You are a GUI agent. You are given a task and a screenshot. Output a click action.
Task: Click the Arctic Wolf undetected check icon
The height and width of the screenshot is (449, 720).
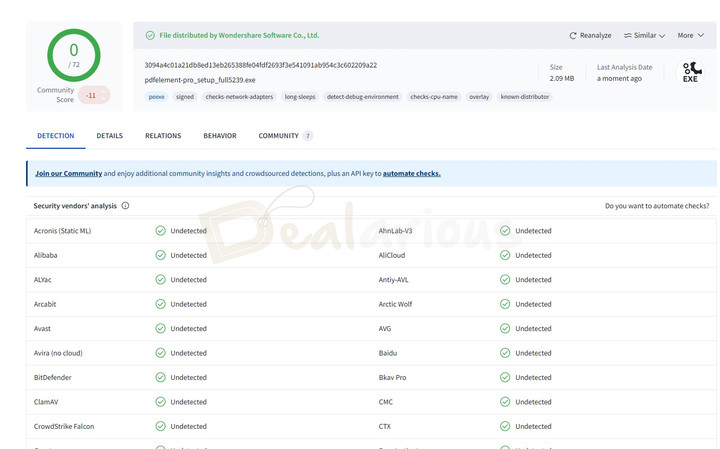[x=505, y=304]
